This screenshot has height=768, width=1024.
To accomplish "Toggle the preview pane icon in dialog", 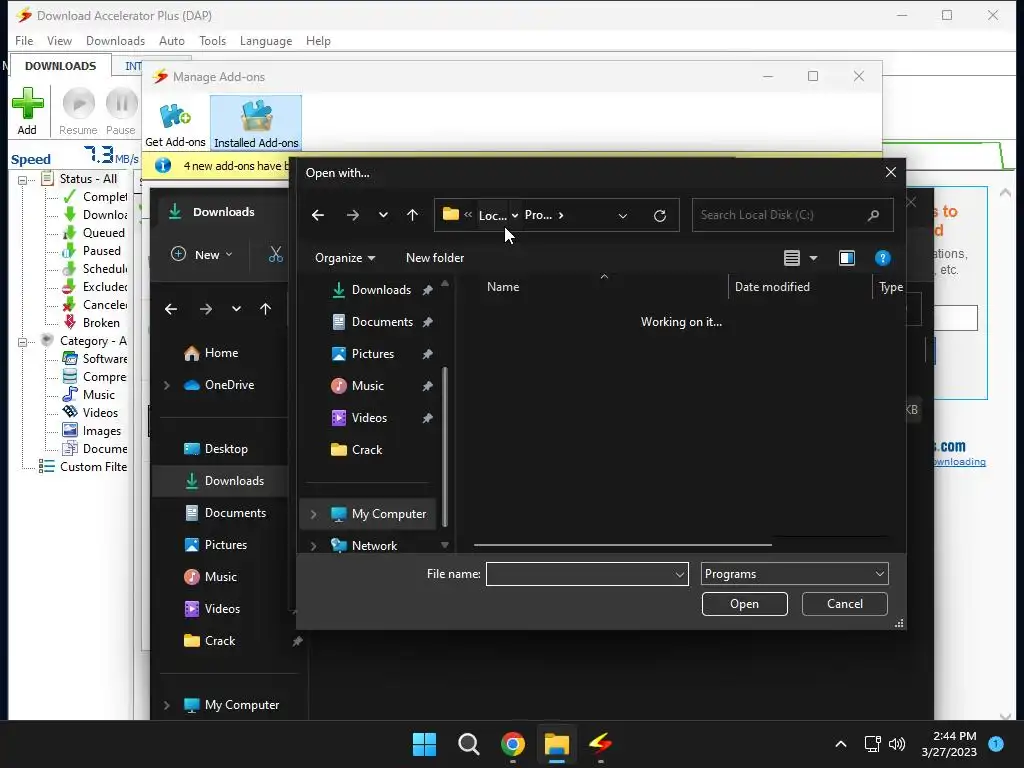I will tap(846, 258).
